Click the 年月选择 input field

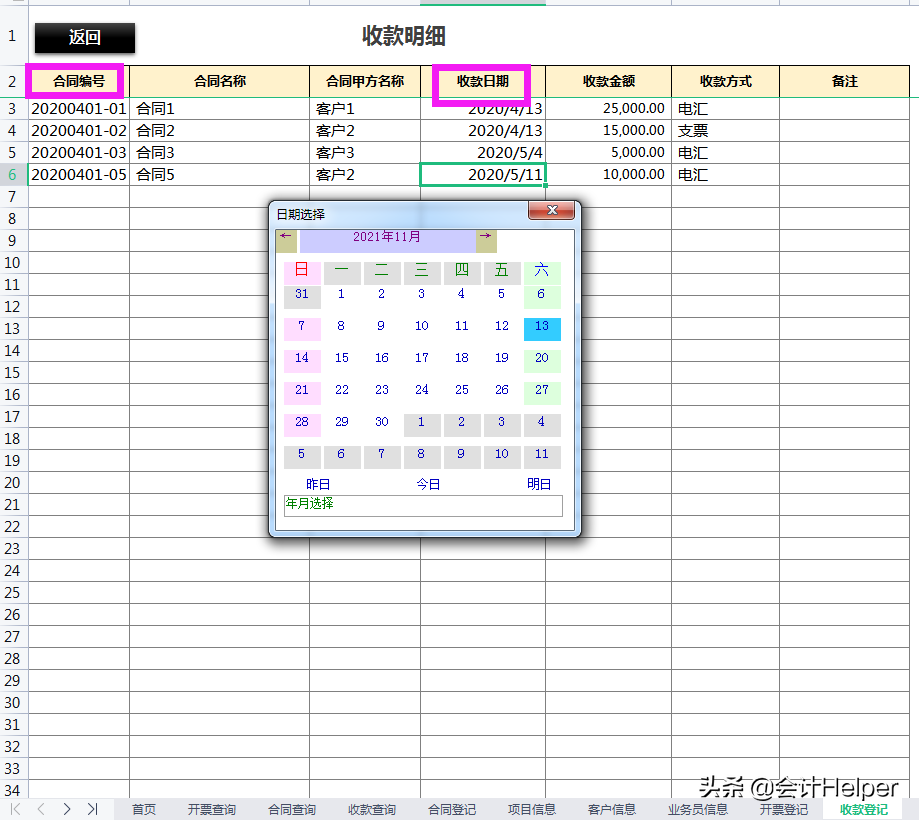point(423,506)
